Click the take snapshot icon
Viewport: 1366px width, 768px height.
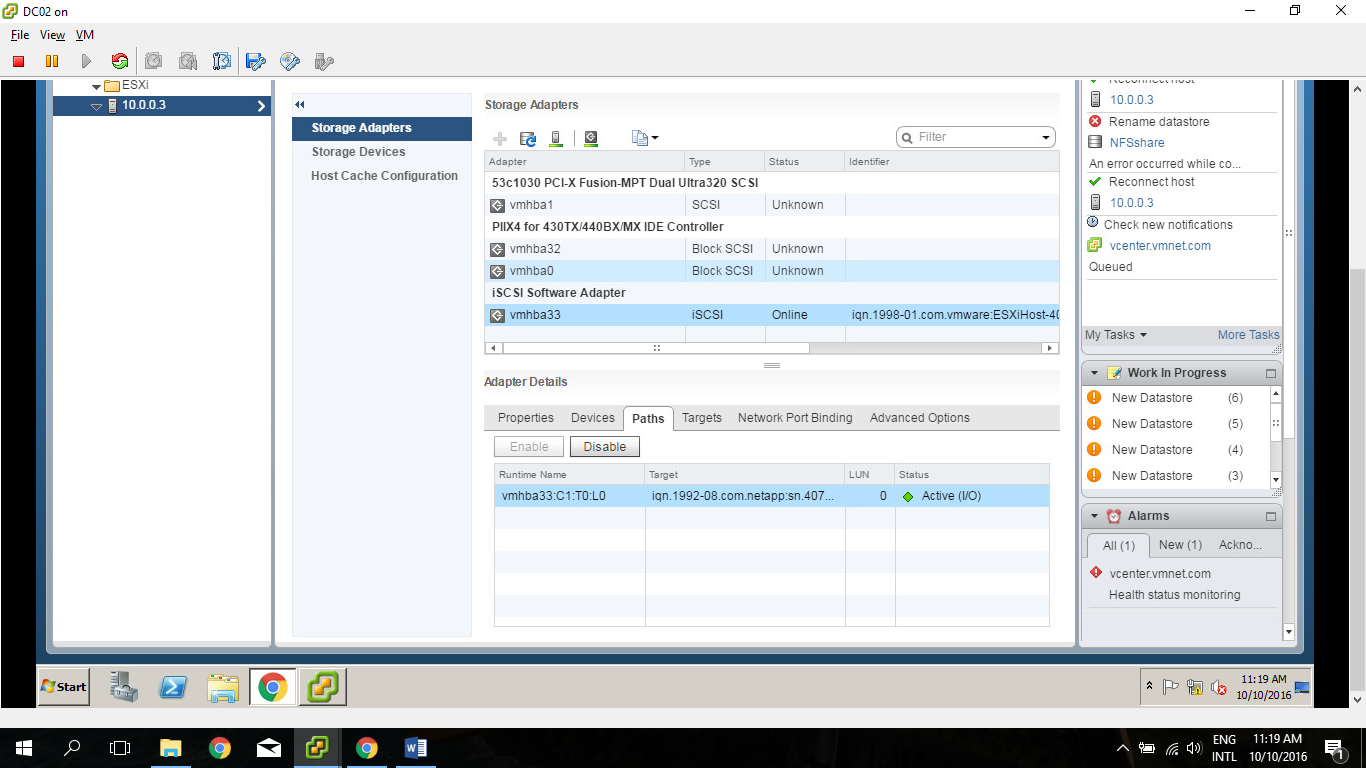154,61
